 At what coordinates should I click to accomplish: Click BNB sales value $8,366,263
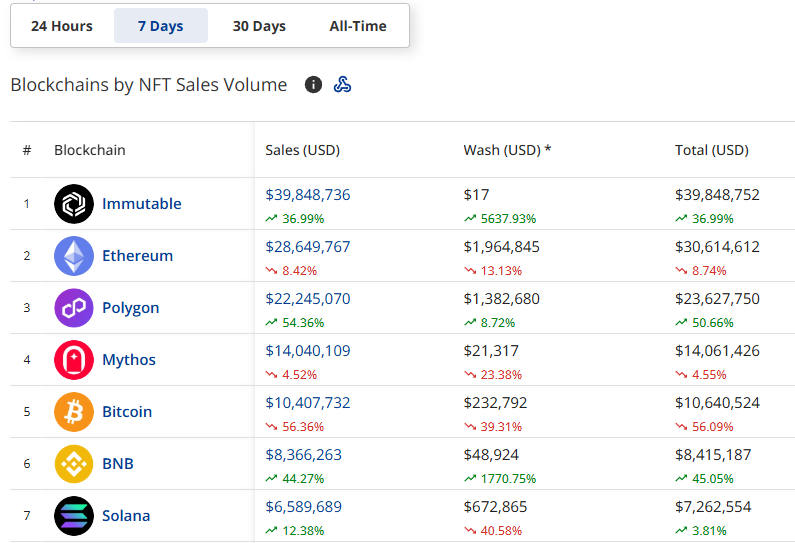(304, 455)
